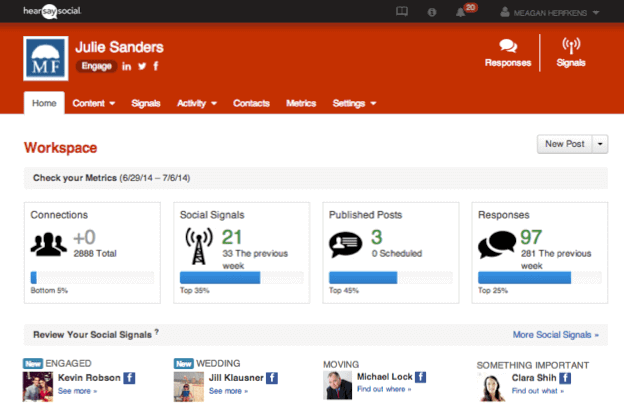Click the New Post button
Image resolution: width=624 pixels, height=418 pixels.
pos(564,144)
